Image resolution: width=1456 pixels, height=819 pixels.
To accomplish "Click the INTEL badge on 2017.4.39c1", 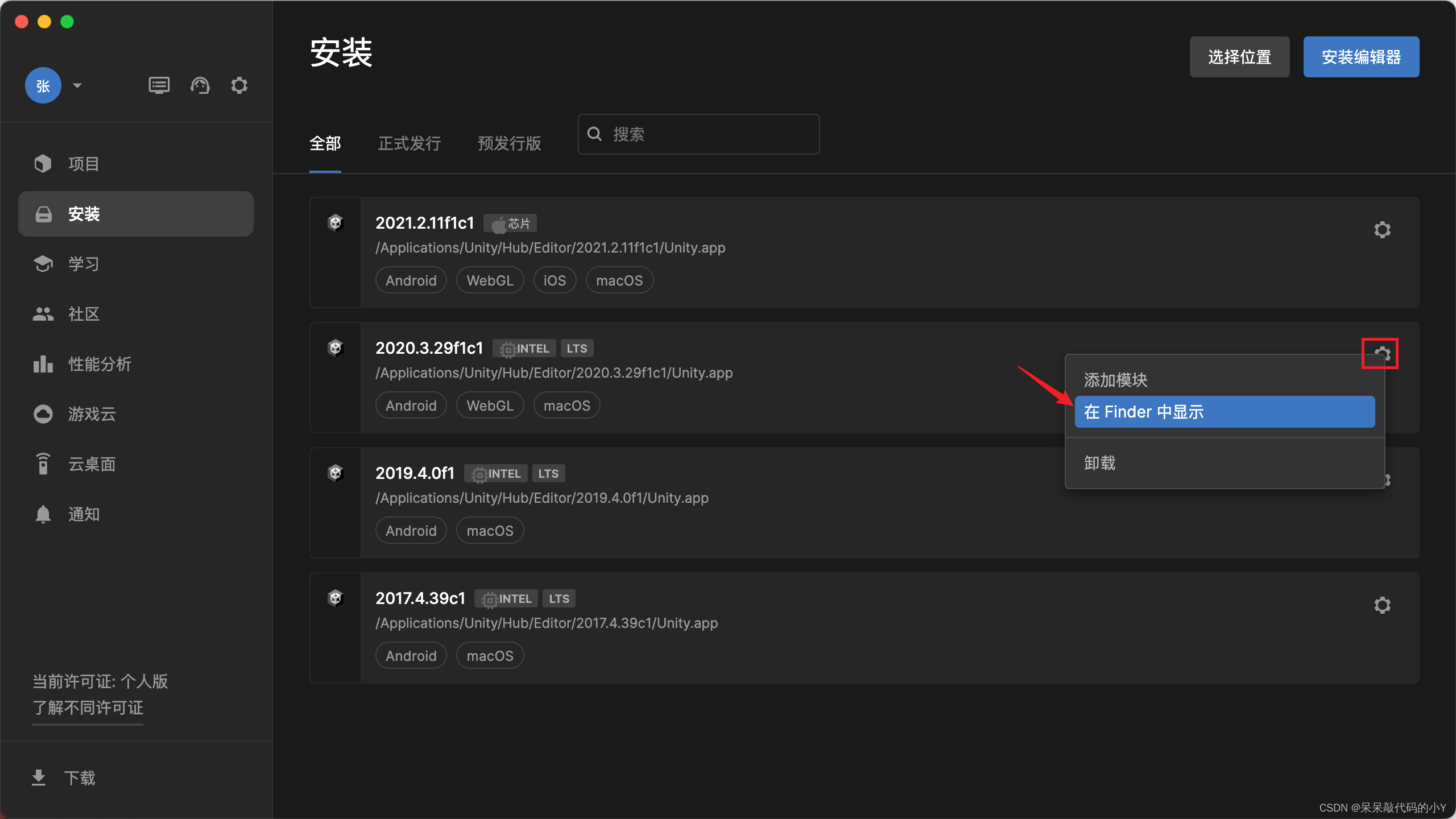I will (506, 599).
